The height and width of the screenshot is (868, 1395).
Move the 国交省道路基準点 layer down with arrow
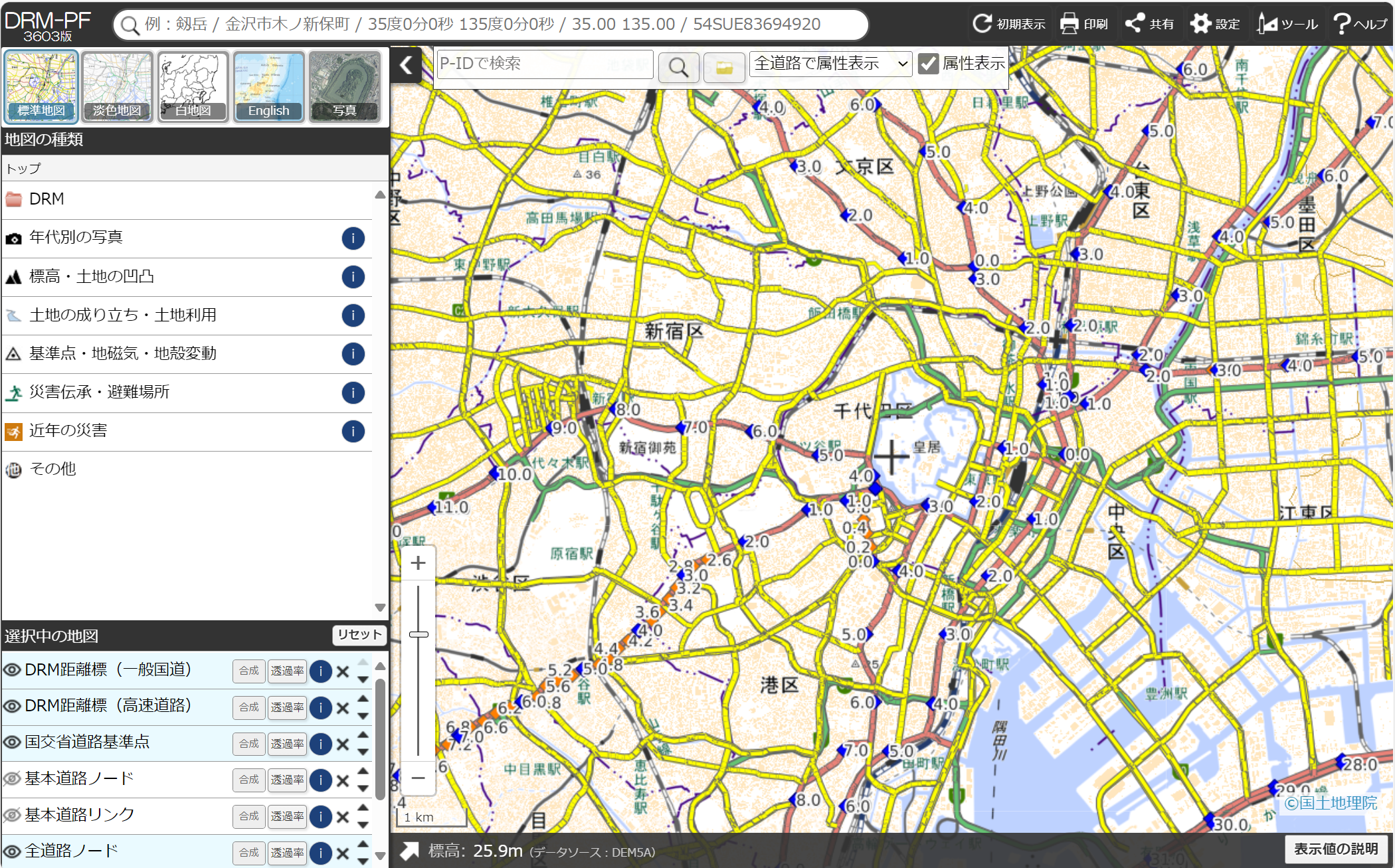[x=363, y=752]
